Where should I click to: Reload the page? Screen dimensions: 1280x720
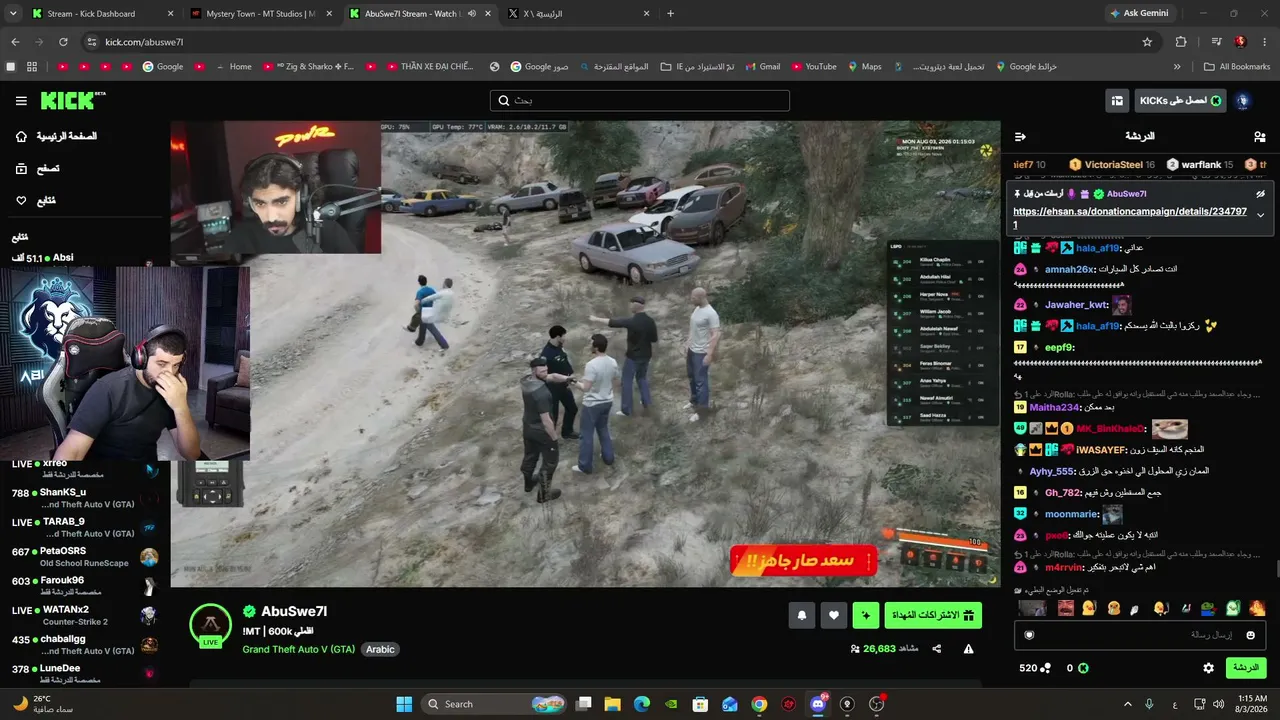[63, 42]
